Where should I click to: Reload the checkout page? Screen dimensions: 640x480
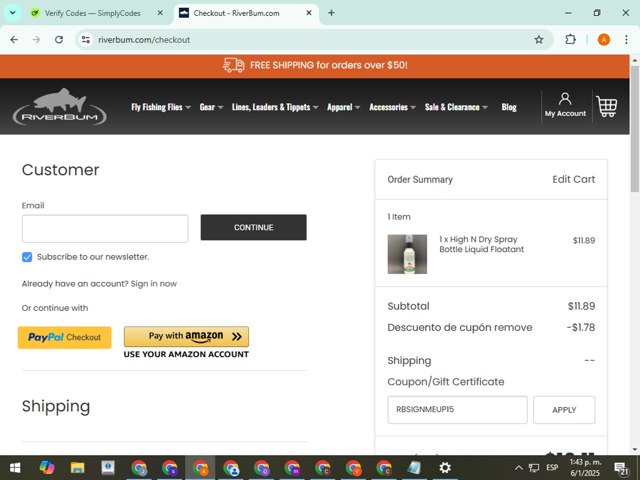(59, 40)
